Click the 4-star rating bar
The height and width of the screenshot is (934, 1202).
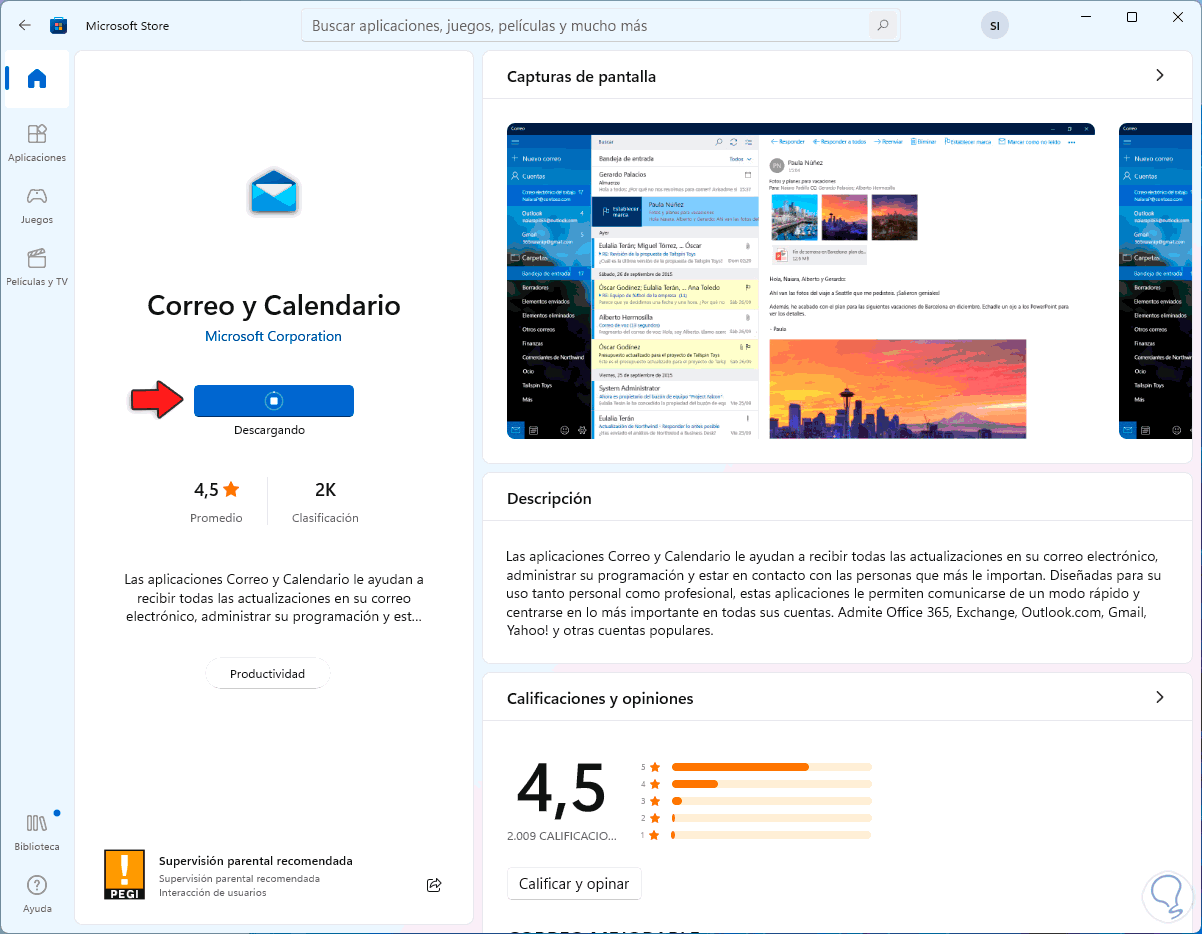[x=771, y=784]
